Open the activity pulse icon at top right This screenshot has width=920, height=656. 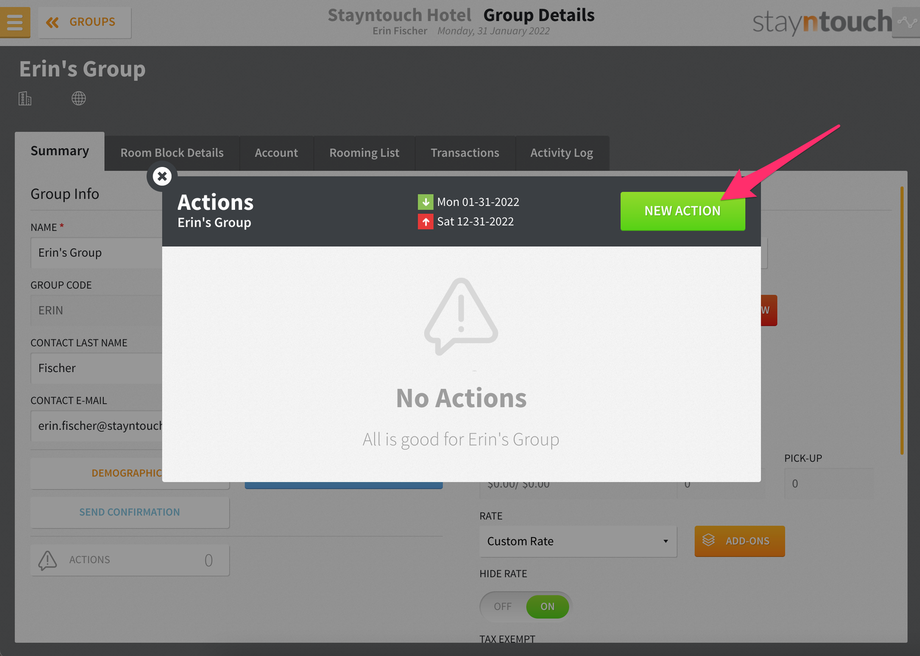click(907, 22)
